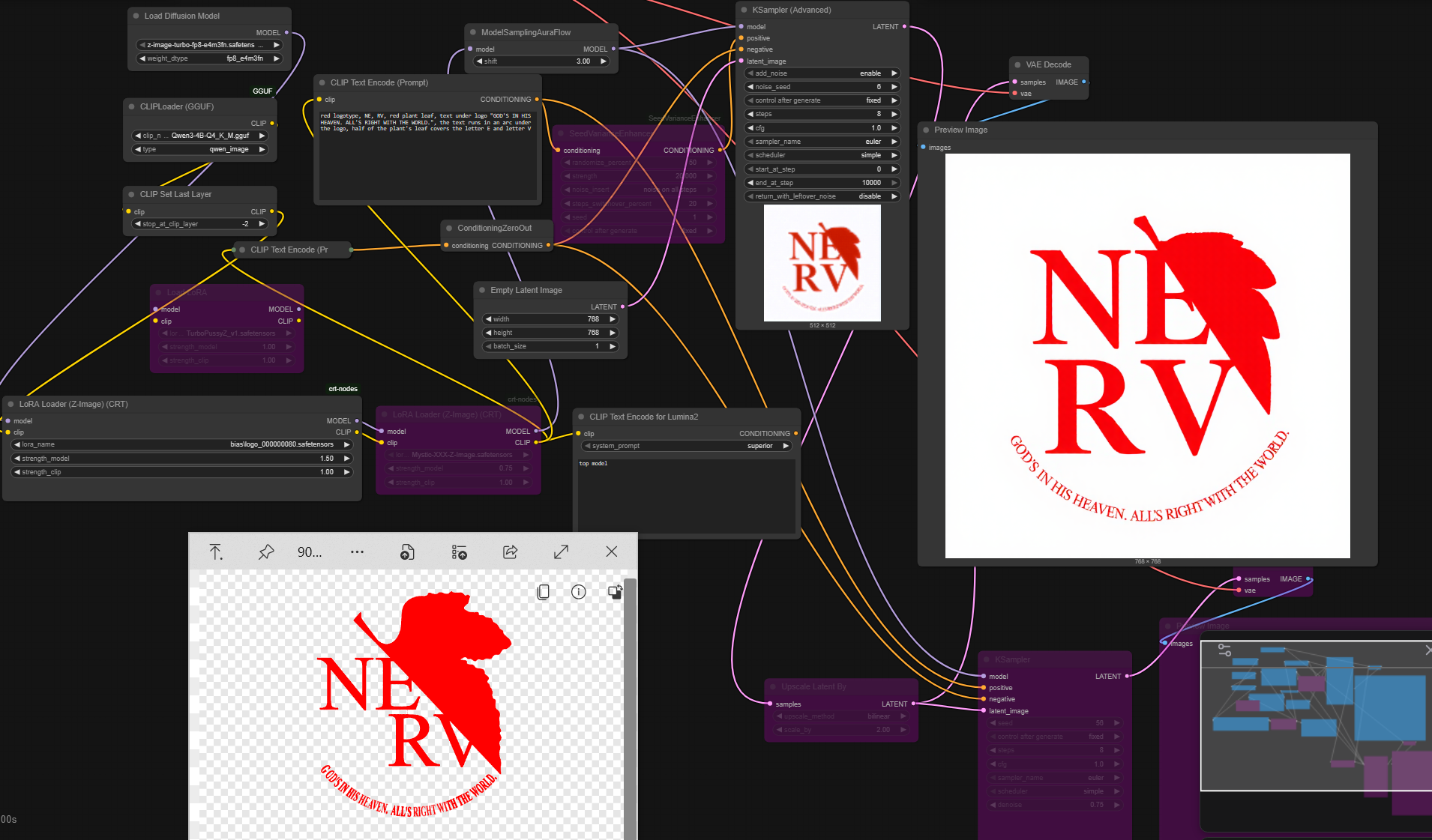1432x840 pixels.
Task: Click the LATENT output slot of KSampler (Advanced)
Action: pyautogui.click(x=904, y=26)
